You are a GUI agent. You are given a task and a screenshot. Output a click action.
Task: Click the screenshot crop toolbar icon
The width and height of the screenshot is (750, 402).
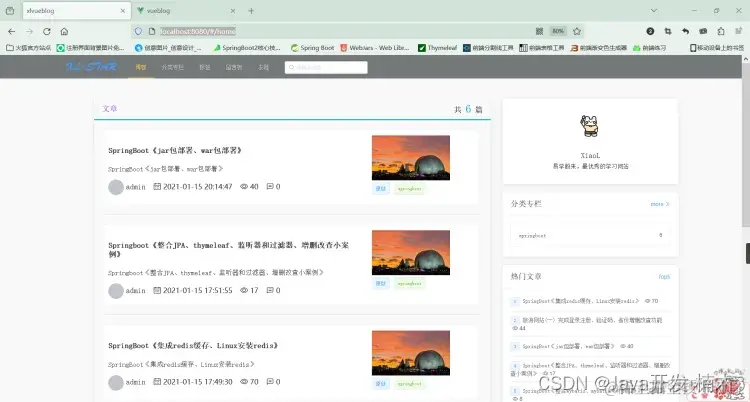(668, 31)
